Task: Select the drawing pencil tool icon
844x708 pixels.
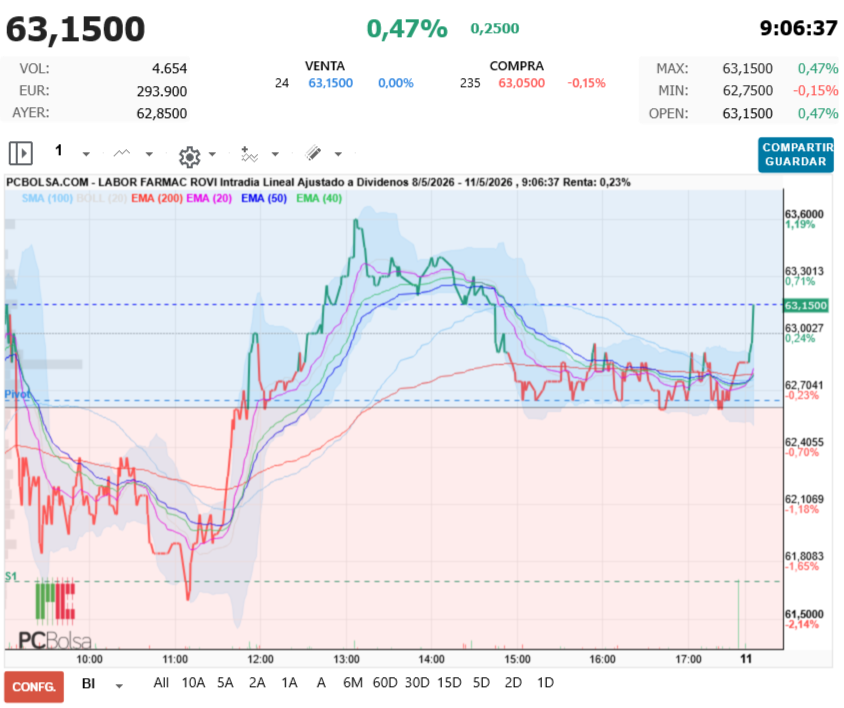Action: point(313,153)
